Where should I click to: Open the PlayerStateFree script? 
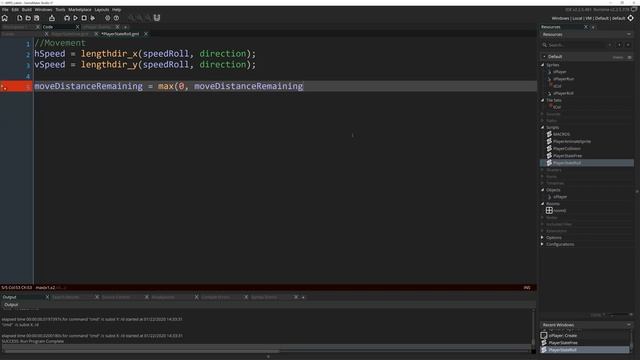(x=567, y=156)
